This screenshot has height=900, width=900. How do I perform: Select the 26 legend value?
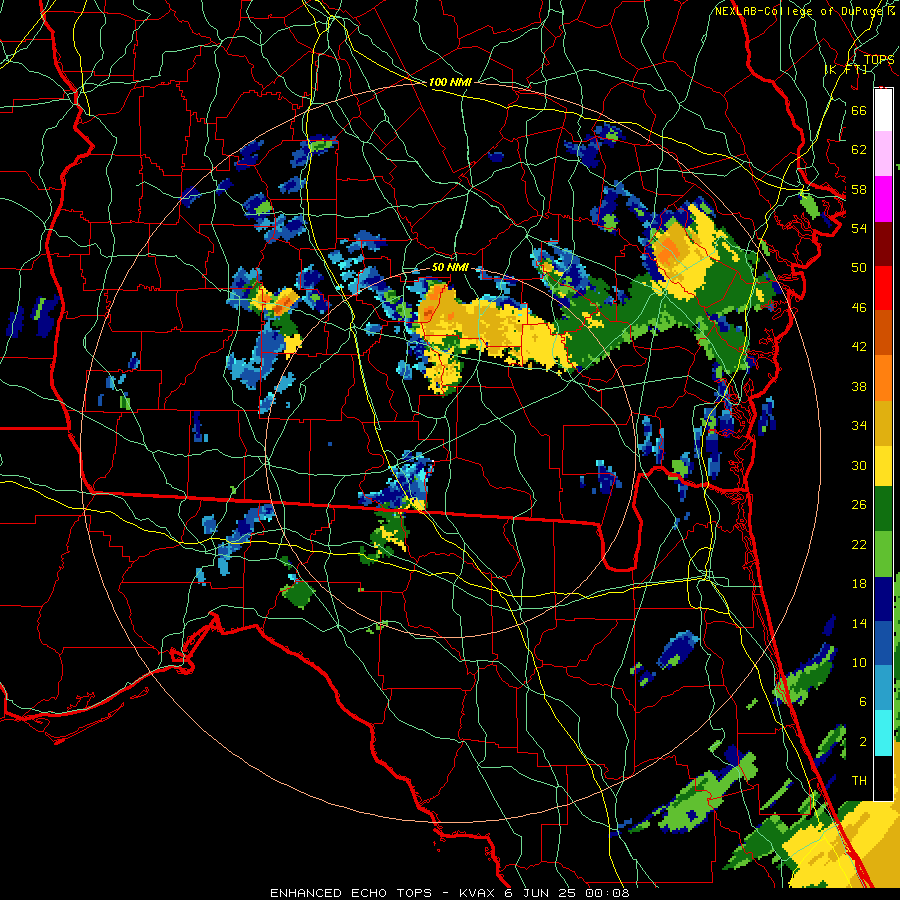[x=859, y=505]
